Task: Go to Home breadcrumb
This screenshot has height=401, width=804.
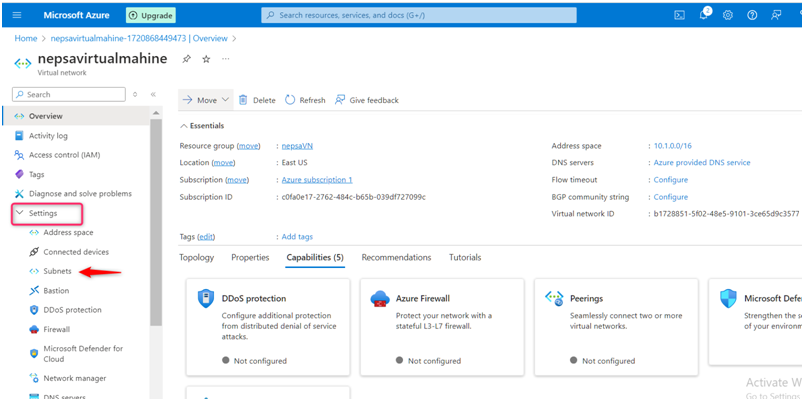Action: [26, 38]
